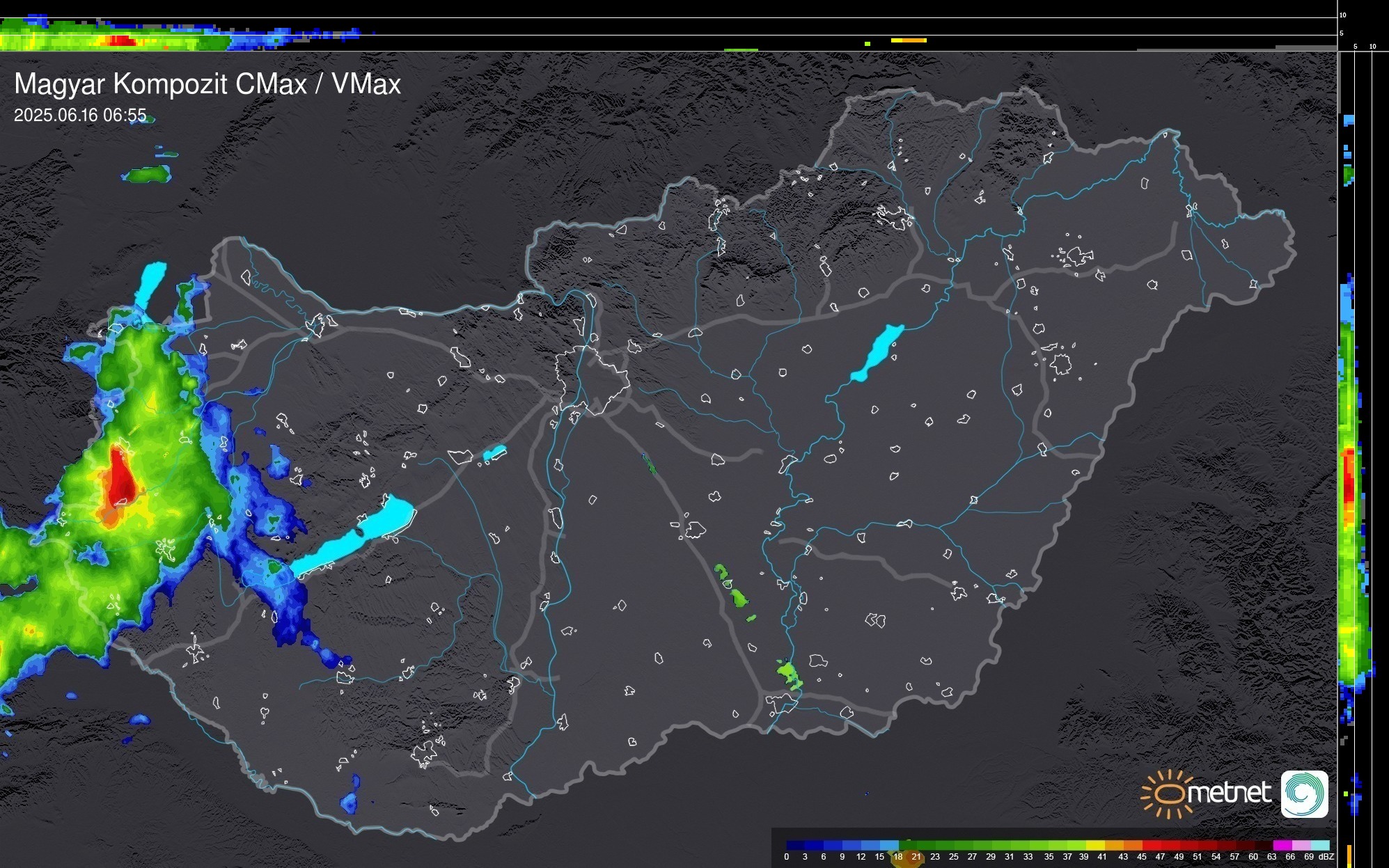Image resolution: width=1389 pixels, height=868 pixels.
Task: Click the red echo in the right cross-section strip
Action: (x=1349, y=480)
